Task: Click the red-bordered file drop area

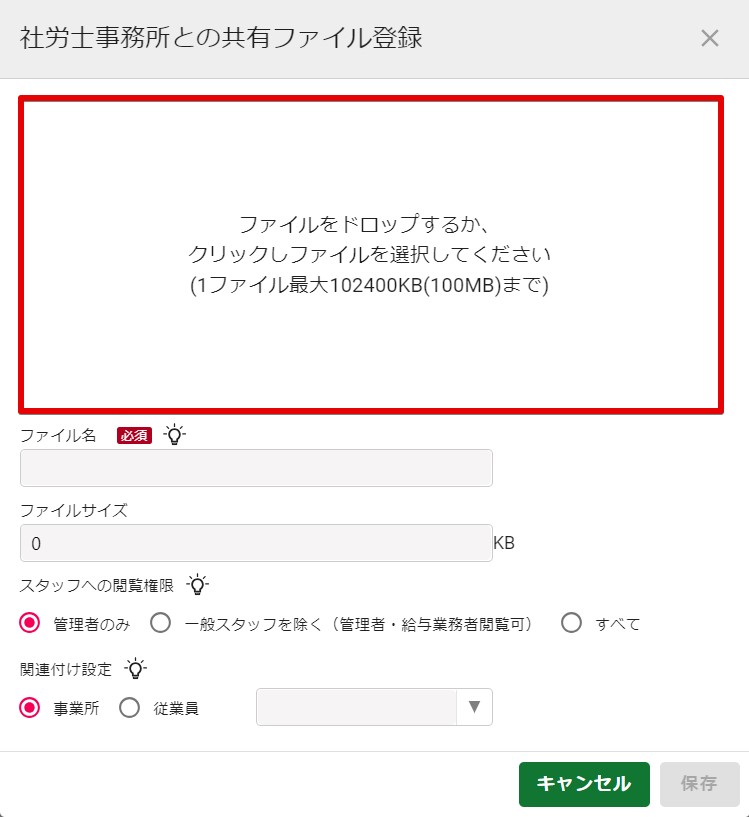Action: pos(371,255)
